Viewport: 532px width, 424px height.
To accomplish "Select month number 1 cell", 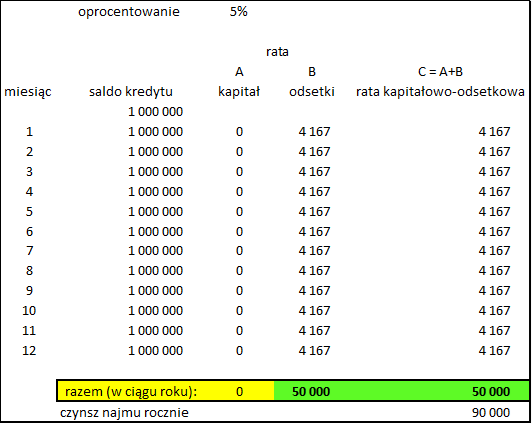I will (x=30, y=132).
